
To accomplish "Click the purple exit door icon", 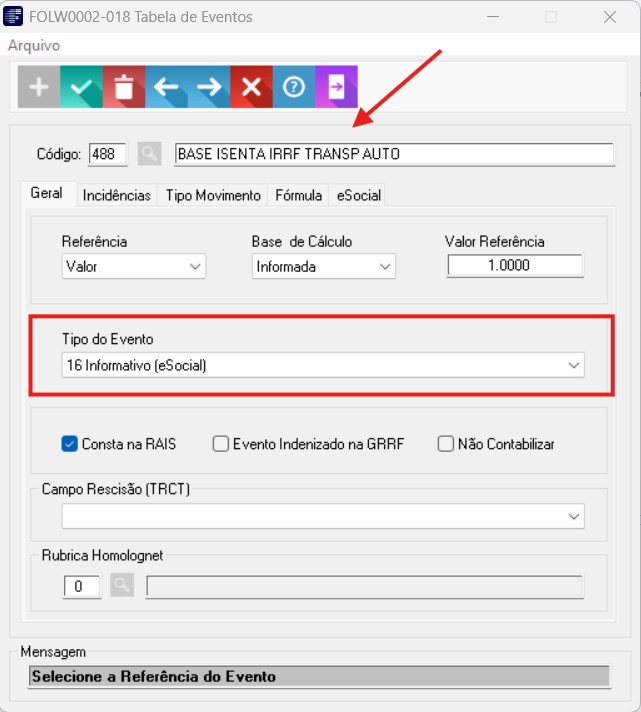I will pos(336,87).
